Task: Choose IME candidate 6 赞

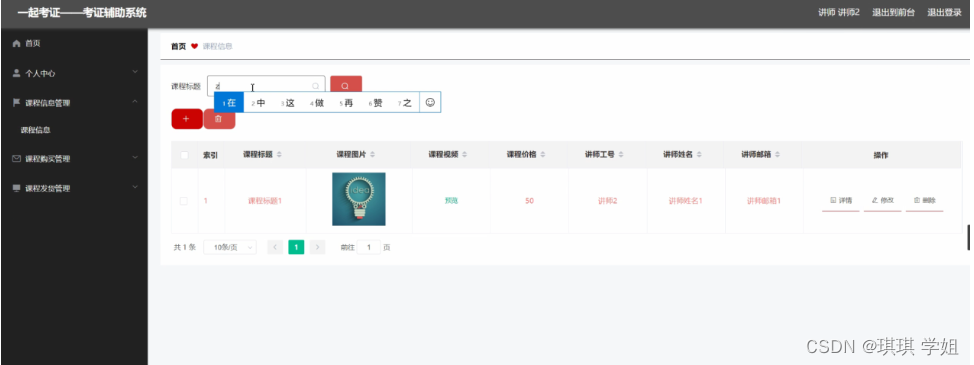Action: (375, 103)
